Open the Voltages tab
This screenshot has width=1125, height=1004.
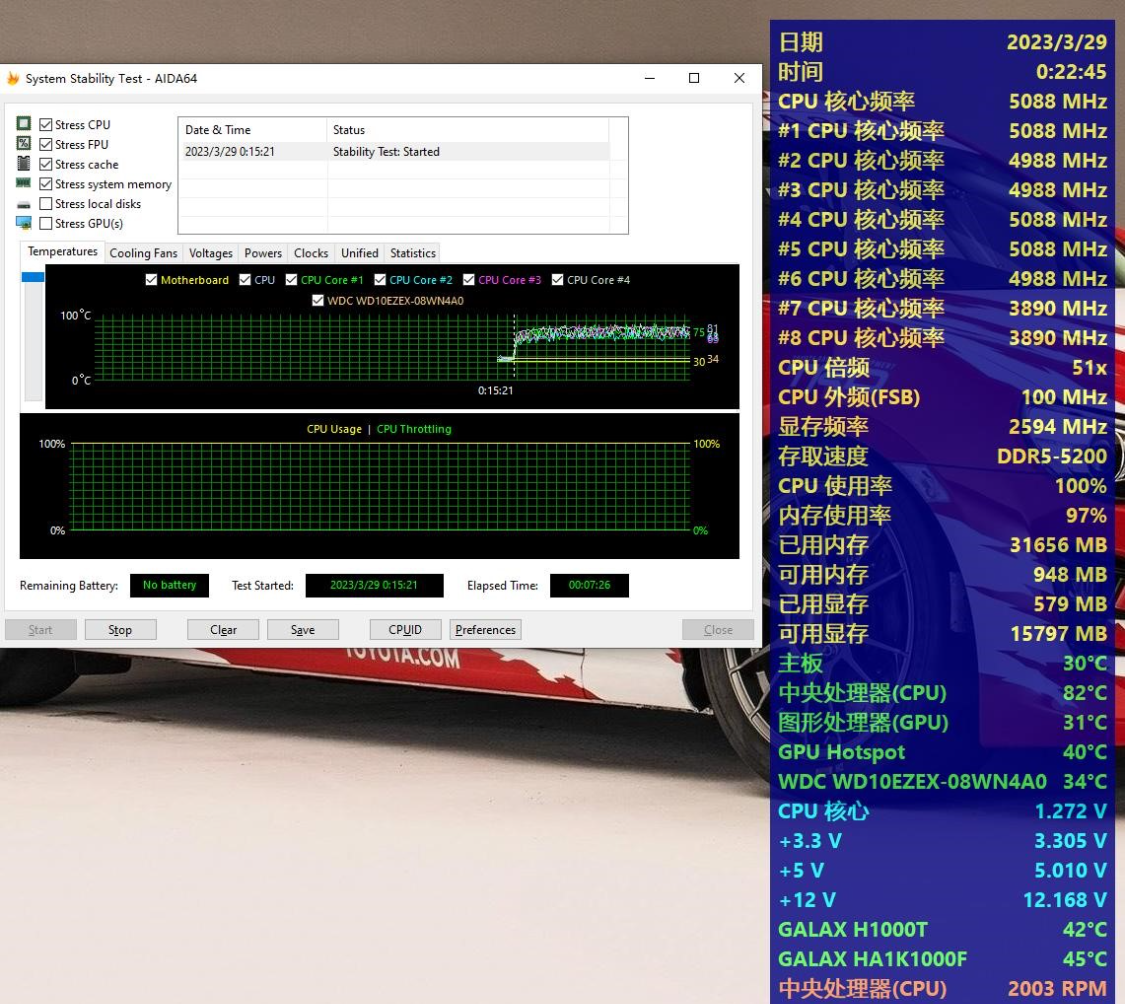pyautogui.click(x=210, y=253)
